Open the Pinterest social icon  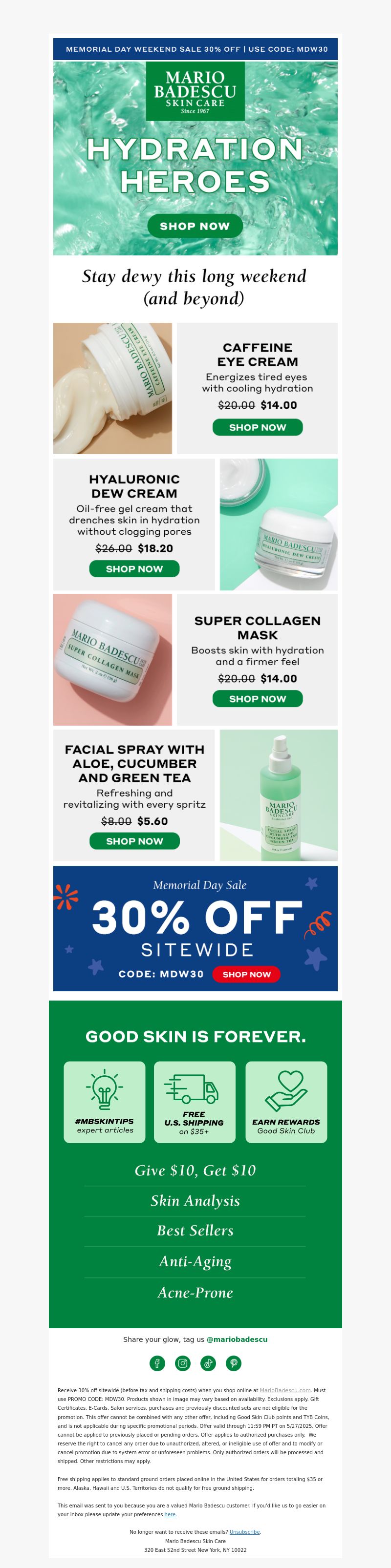(234, 1363)
